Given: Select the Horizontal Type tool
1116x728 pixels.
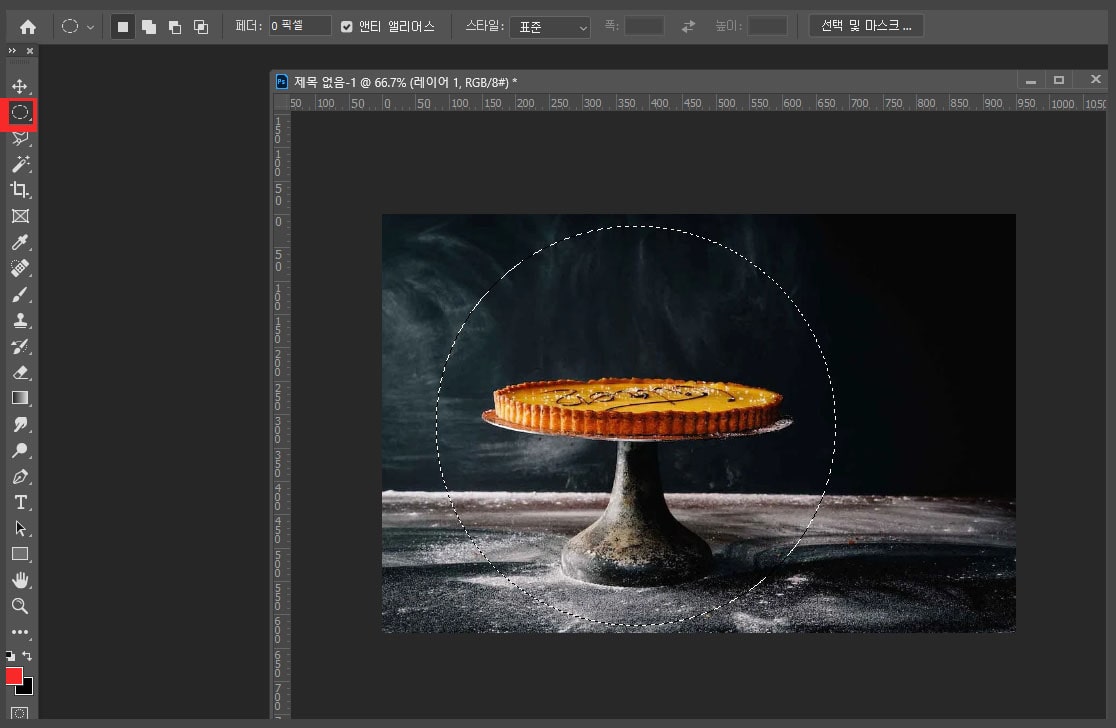Looking at the screenshot, I should pos(19,502).
